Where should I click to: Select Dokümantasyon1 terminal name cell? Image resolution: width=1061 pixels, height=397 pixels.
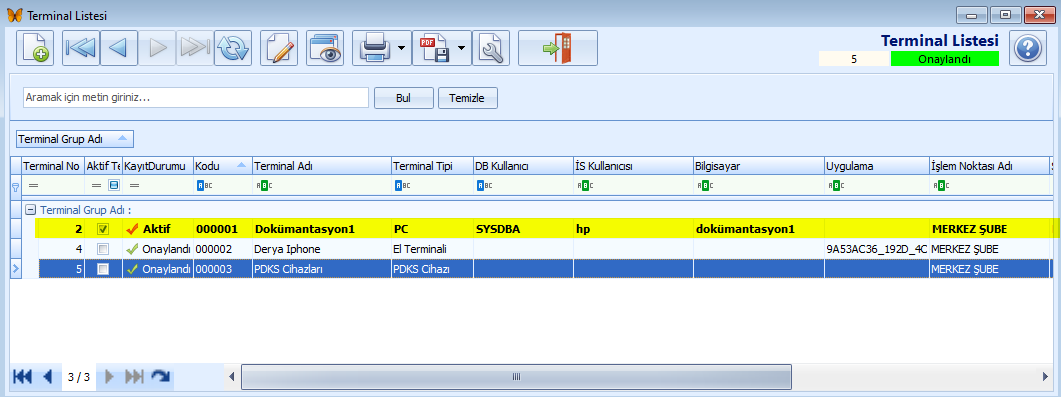[x=322, y=229]
